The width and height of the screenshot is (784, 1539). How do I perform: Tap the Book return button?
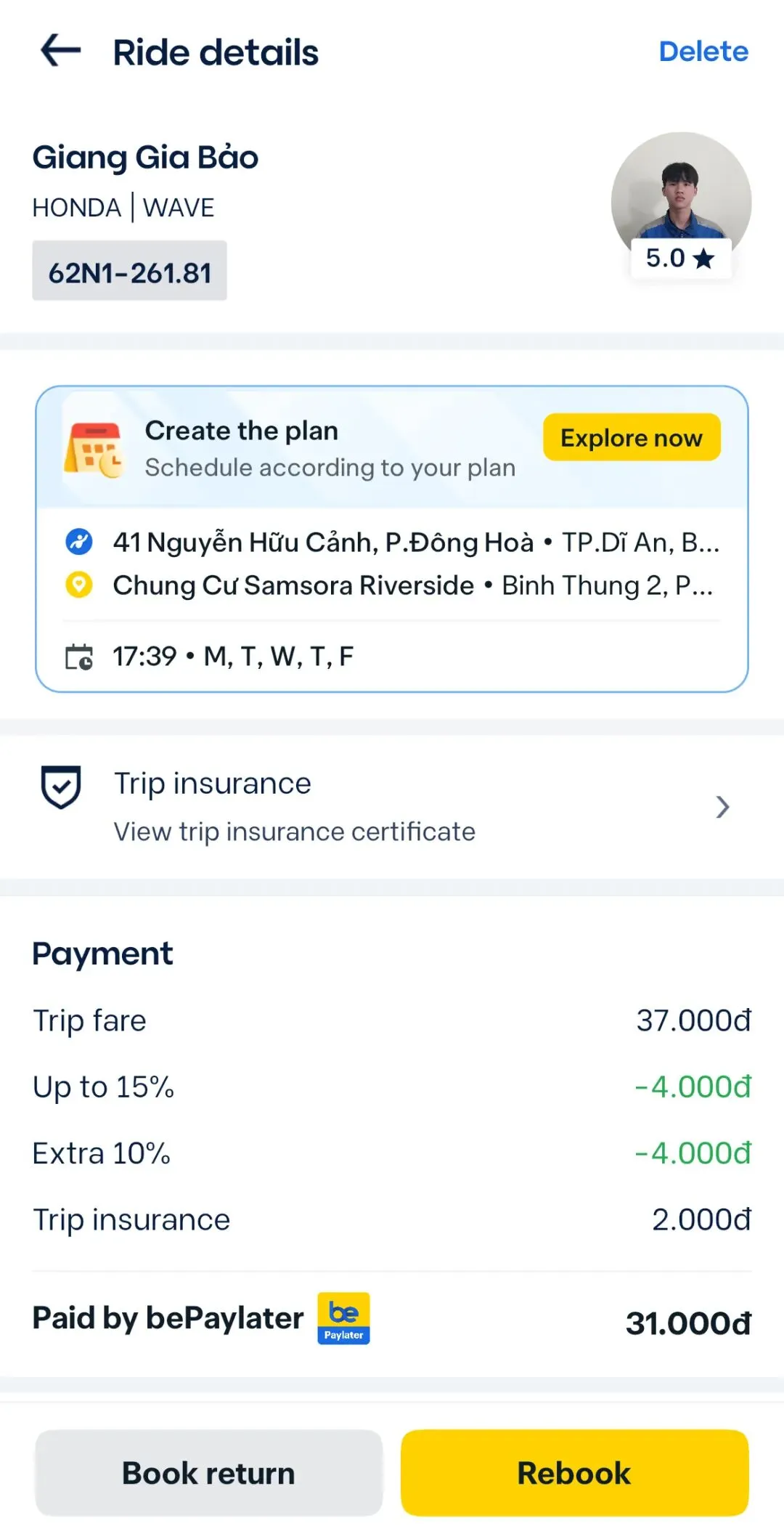click(209, 1473)
